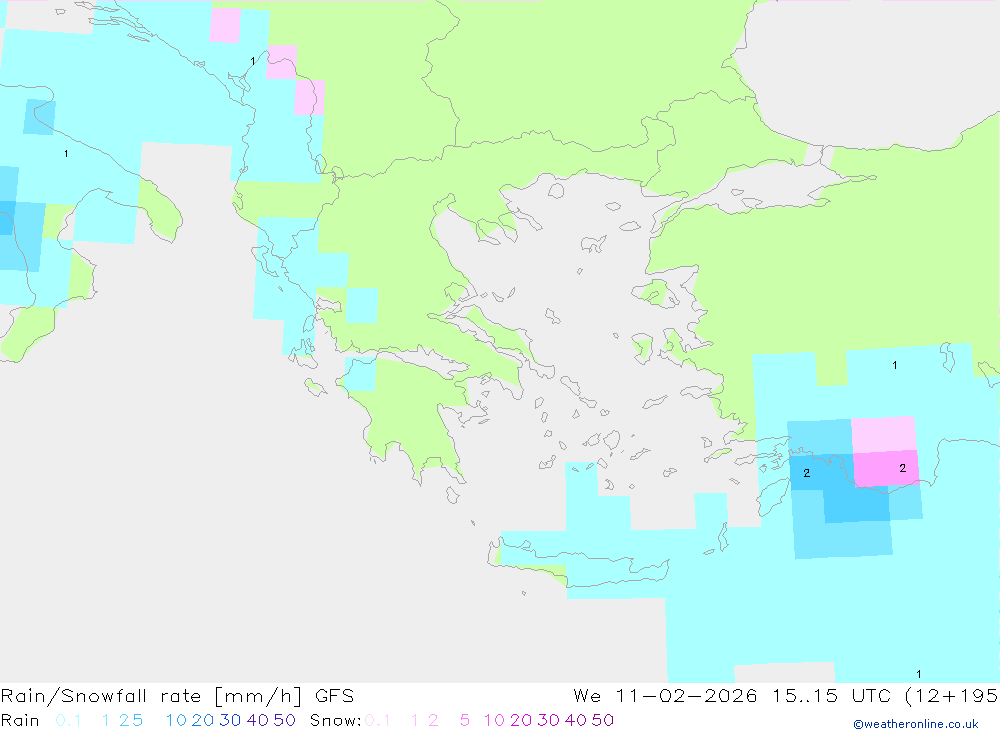Pick the 2 value in Rain legend

coord(124,720)
